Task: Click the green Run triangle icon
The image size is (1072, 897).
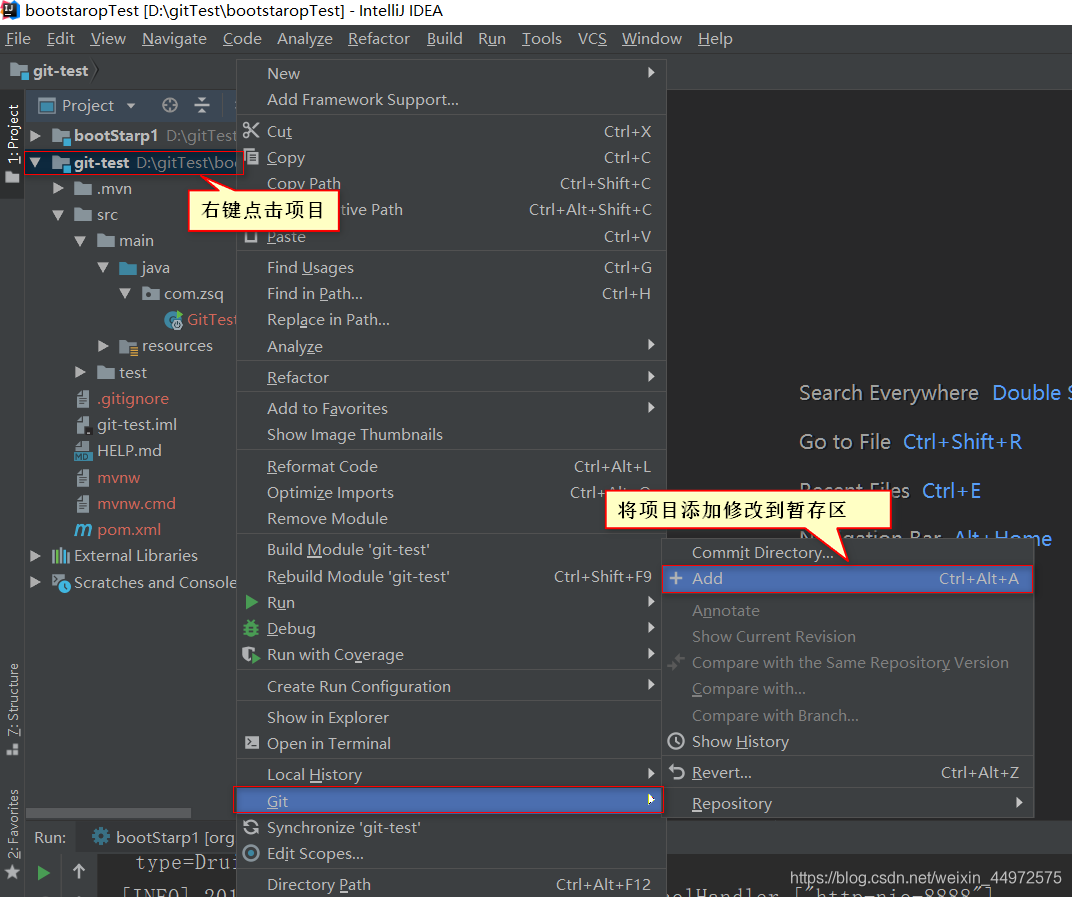Action: coord(252,602)
